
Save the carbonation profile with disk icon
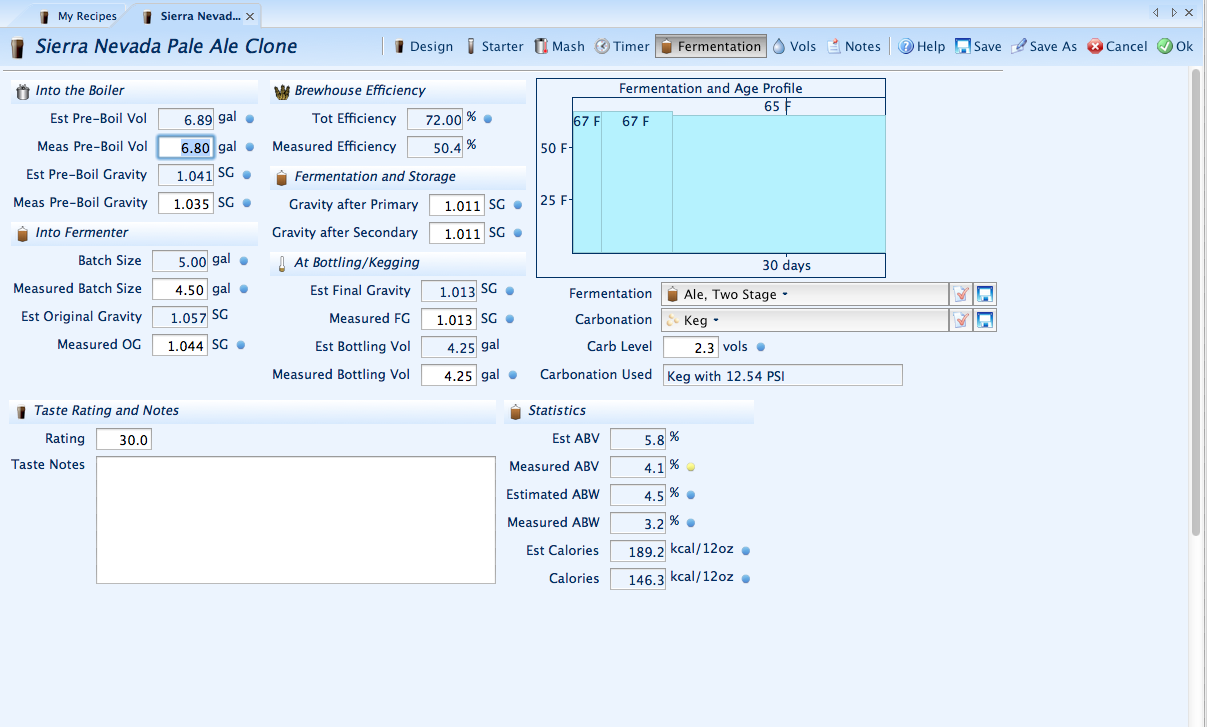[985, 320]
